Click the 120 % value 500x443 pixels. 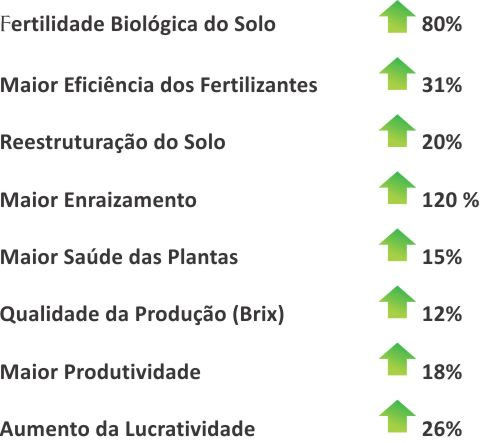point(451,200)
